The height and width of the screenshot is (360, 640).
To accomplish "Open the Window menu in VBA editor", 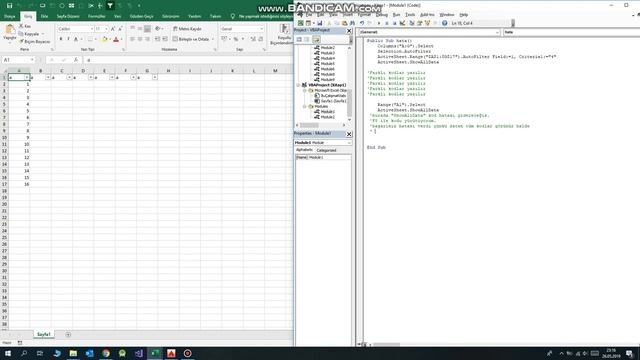I will point(447,15).
